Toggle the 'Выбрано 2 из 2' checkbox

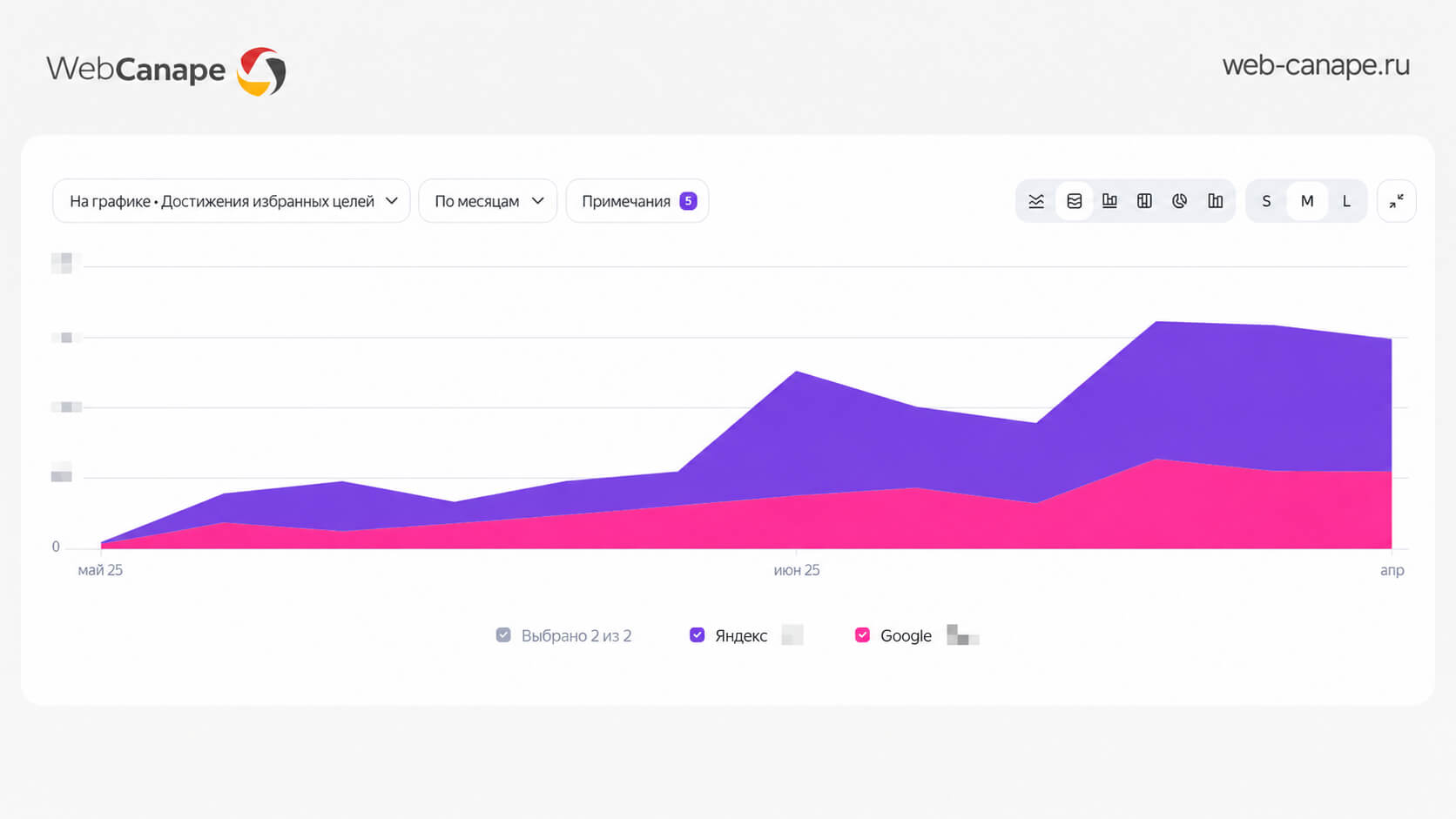503,635
